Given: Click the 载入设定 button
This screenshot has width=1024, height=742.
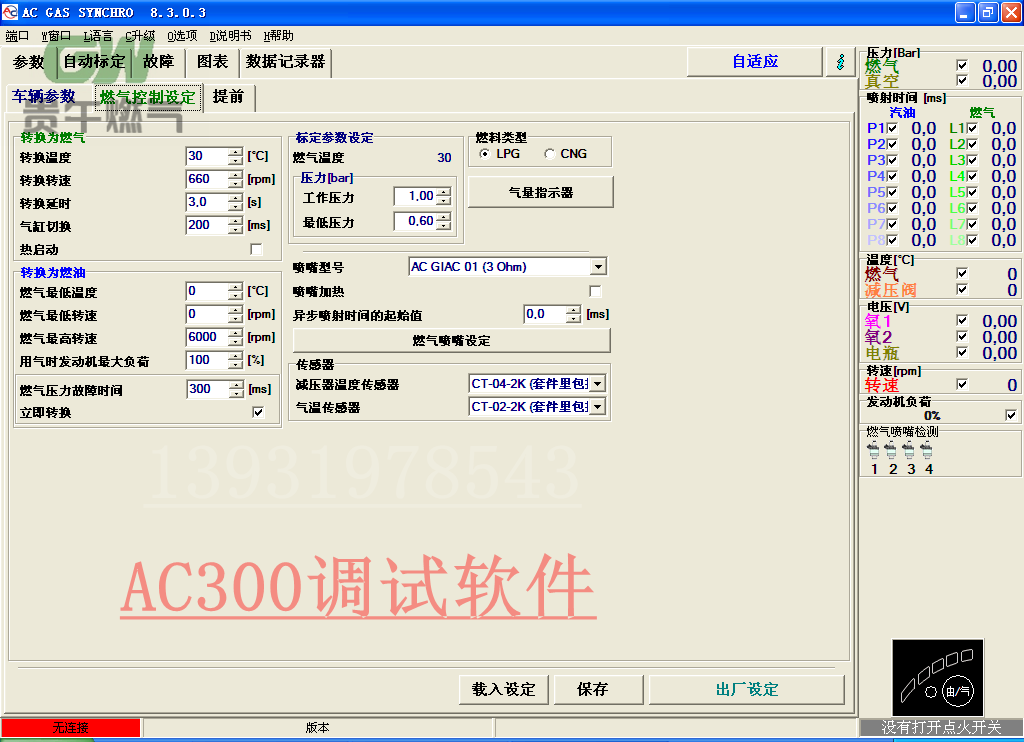Looking at the screenshot, I should point(504,689).
